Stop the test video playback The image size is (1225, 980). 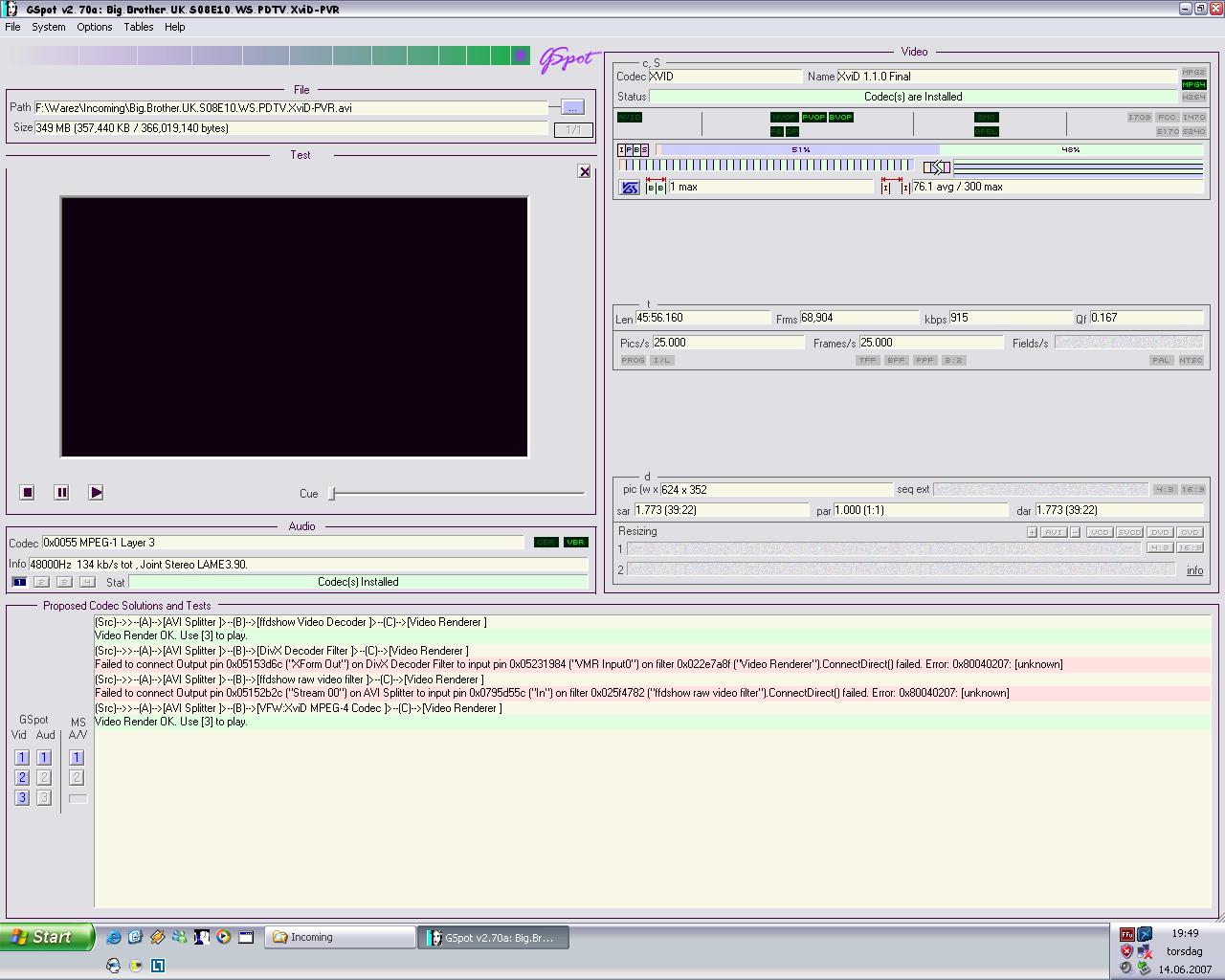(28, 492)
